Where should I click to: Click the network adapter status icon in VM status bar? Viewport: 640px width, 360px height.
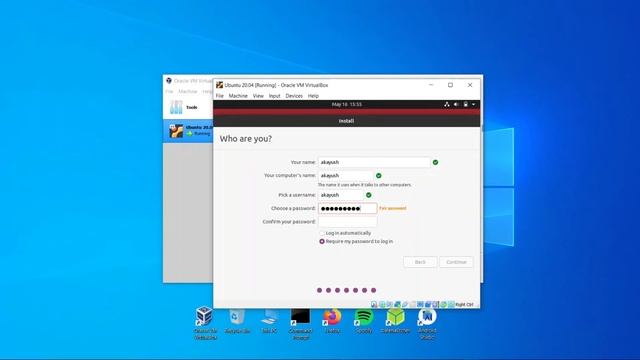397,304
